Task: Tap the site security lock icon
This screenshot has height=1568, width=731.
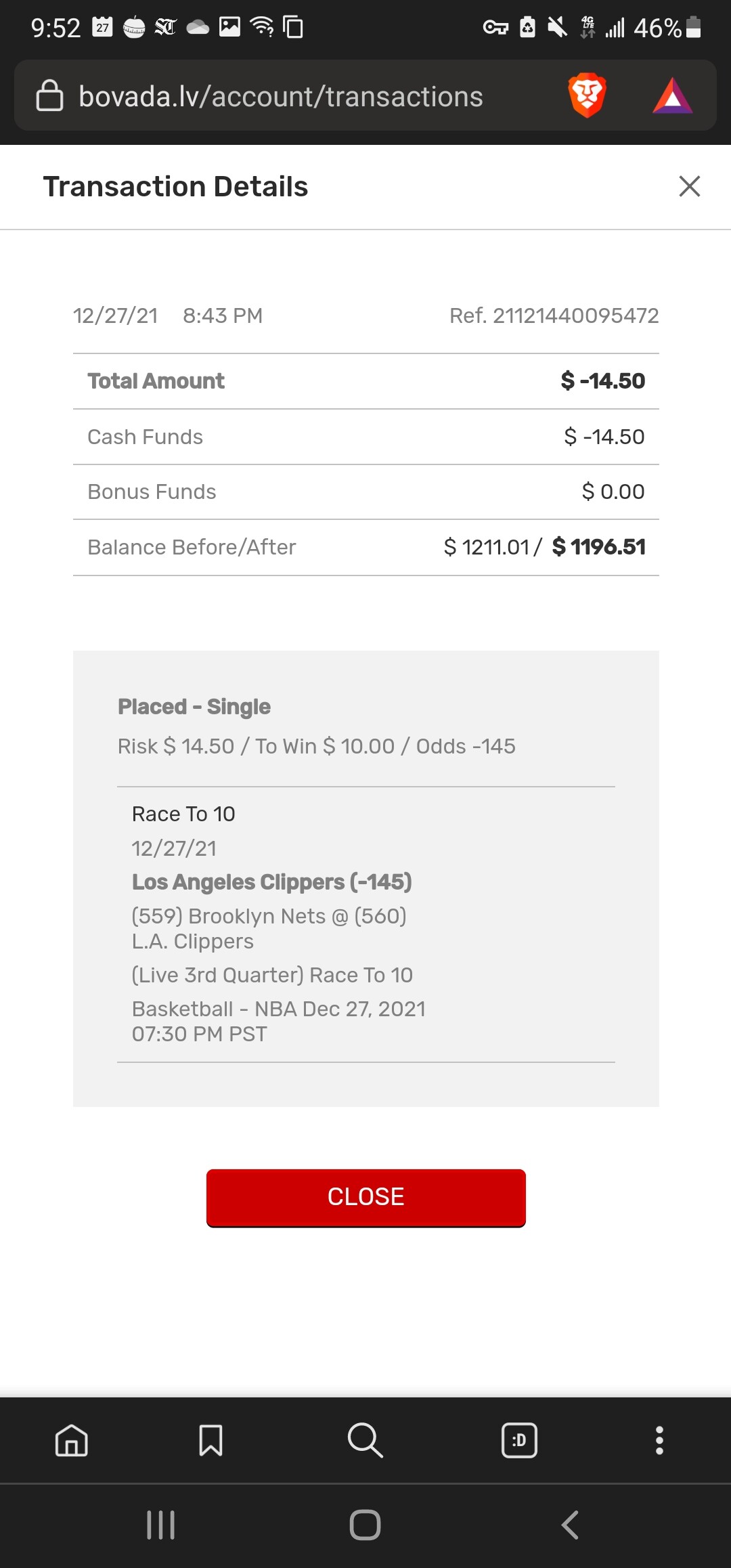Action: [x=49, y=95]
